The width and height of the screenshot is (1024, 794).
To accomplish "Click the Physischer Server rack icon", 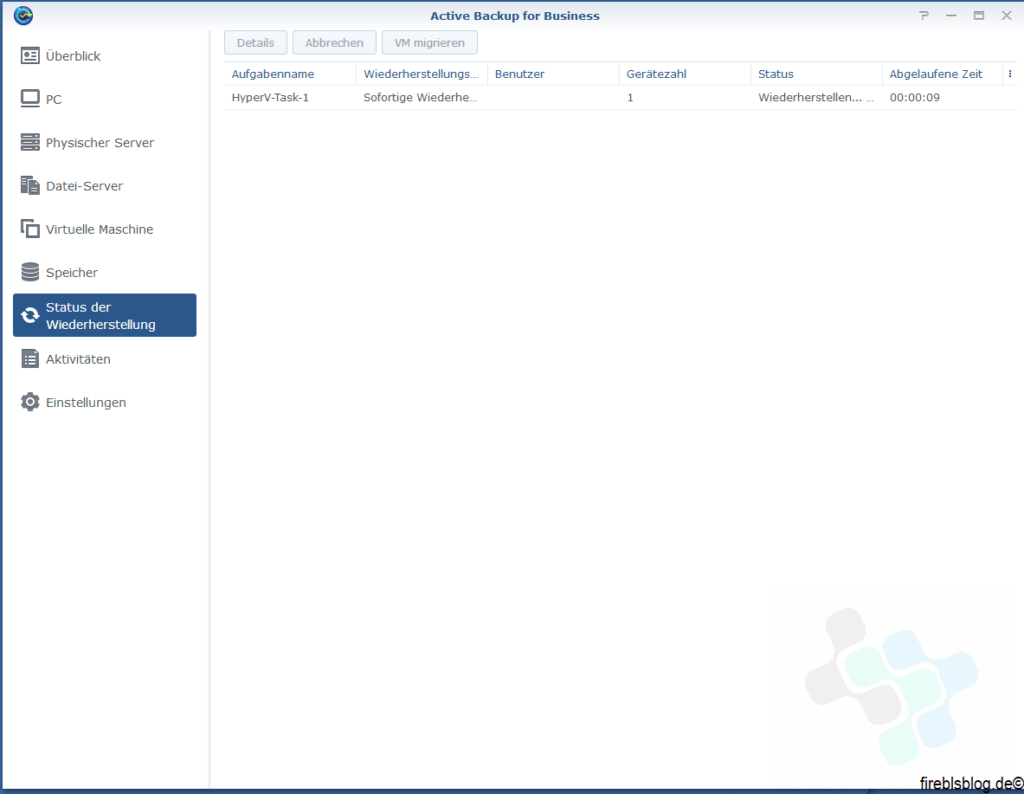I will [30, 142].
